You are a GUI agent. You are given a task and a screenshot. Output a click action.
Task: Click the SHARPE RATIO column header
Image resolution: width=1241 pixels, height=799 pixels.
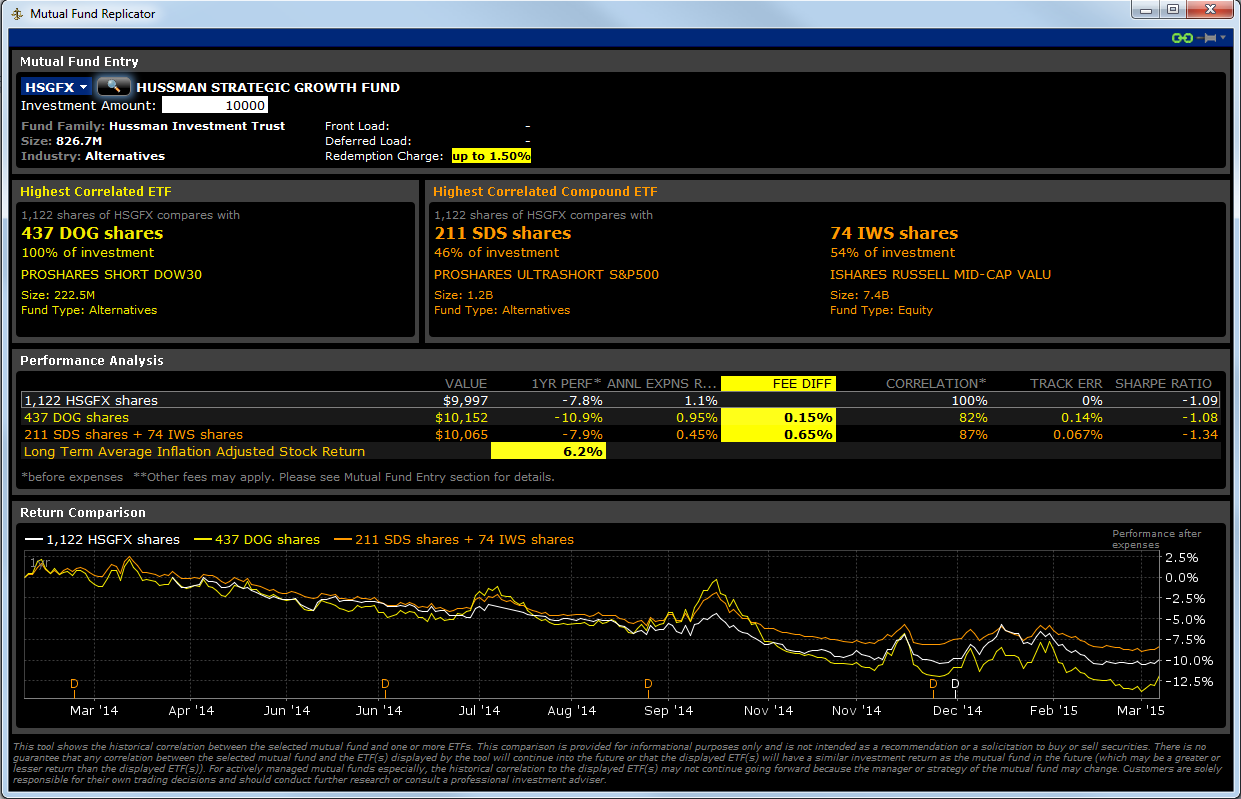[1163, 383]
